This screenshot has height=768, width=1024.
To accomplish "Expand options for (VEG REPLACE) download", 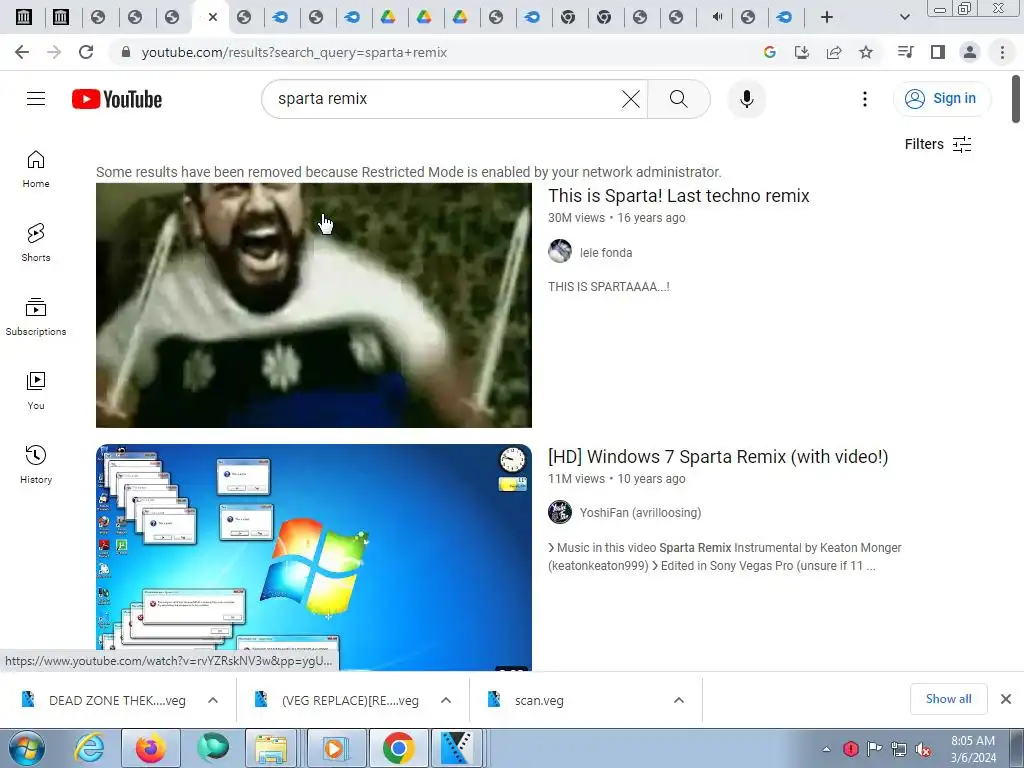I will (446, 700).
